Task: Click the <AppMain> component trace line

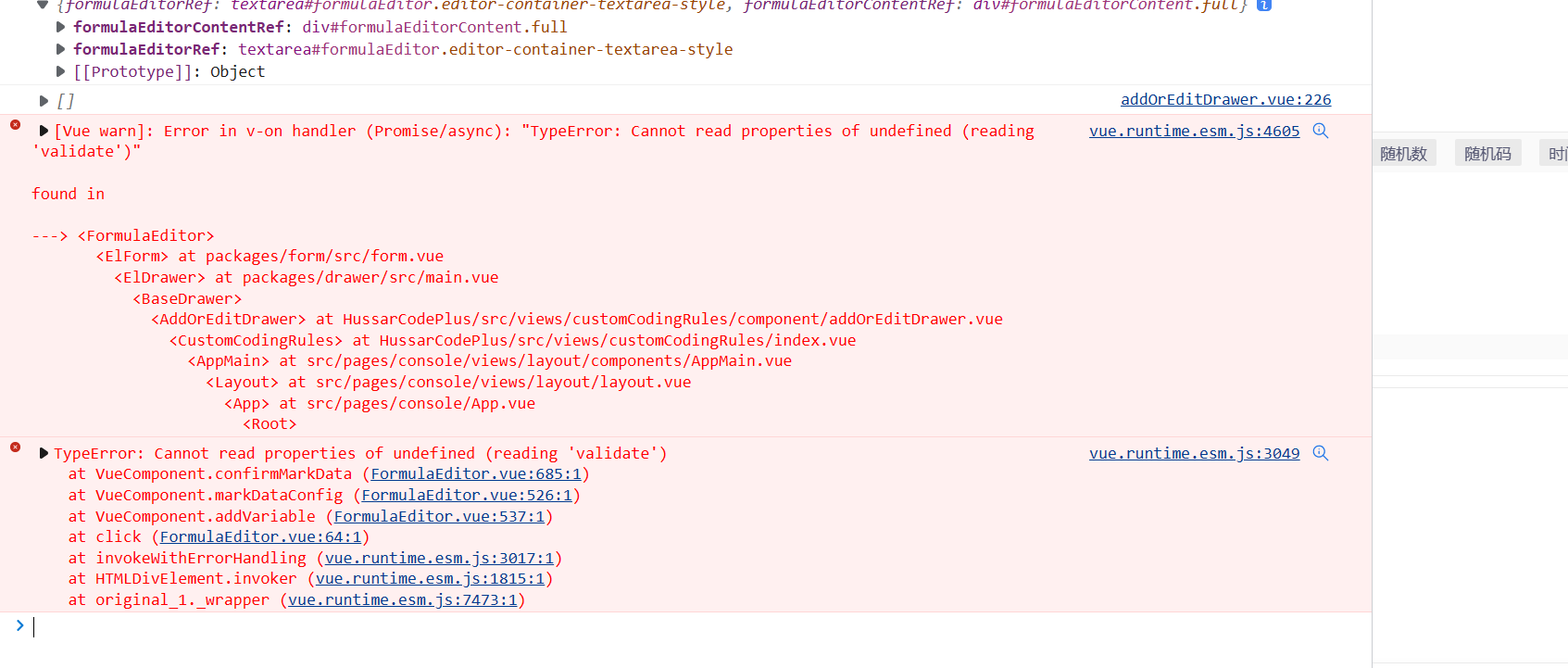Action: pyautogui.click(x=490, y=360)
